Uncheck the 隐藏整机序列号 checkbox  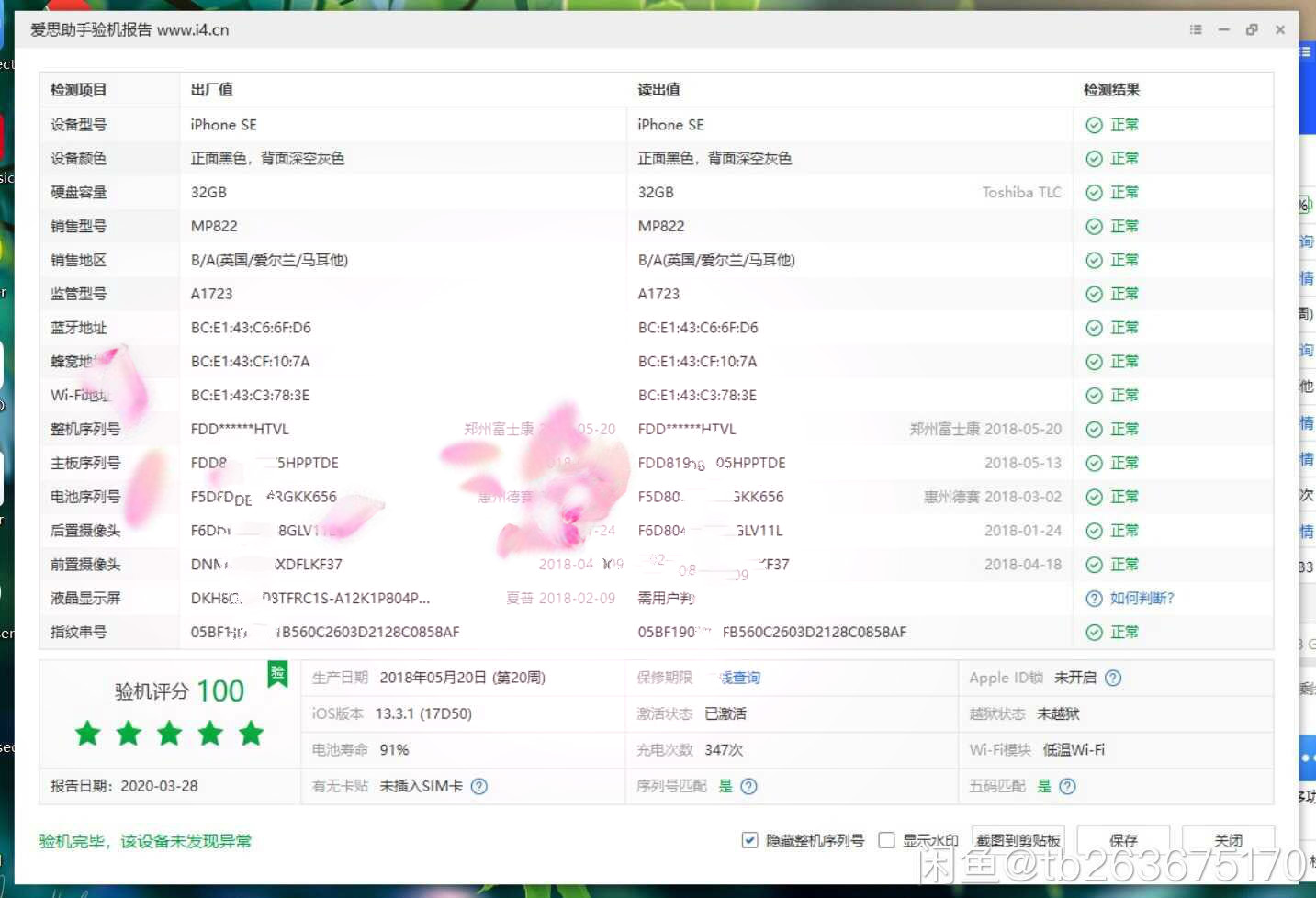coord(749,840)
